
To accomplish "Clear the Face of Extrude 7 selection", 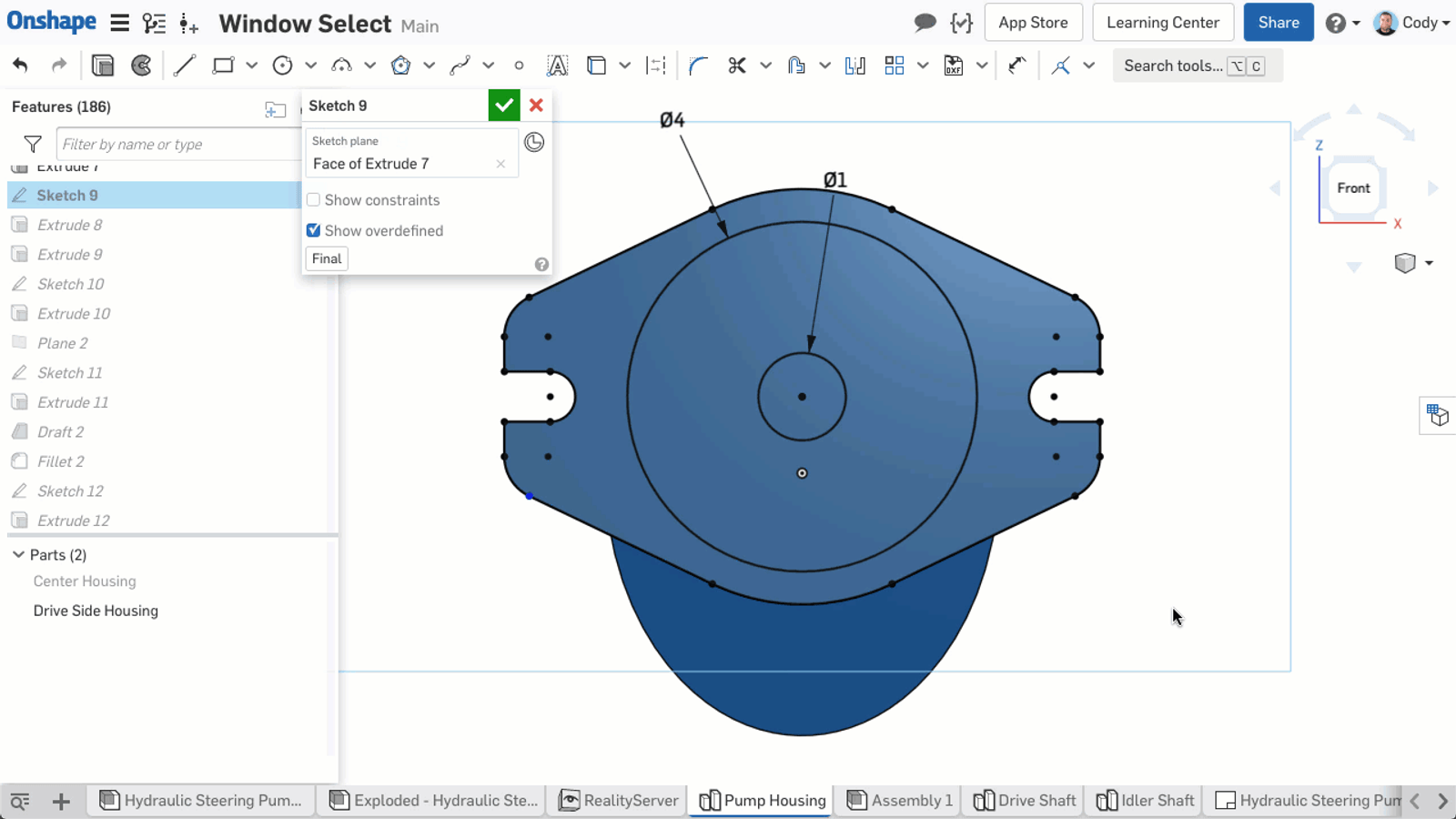I will [x=500, y=164].
